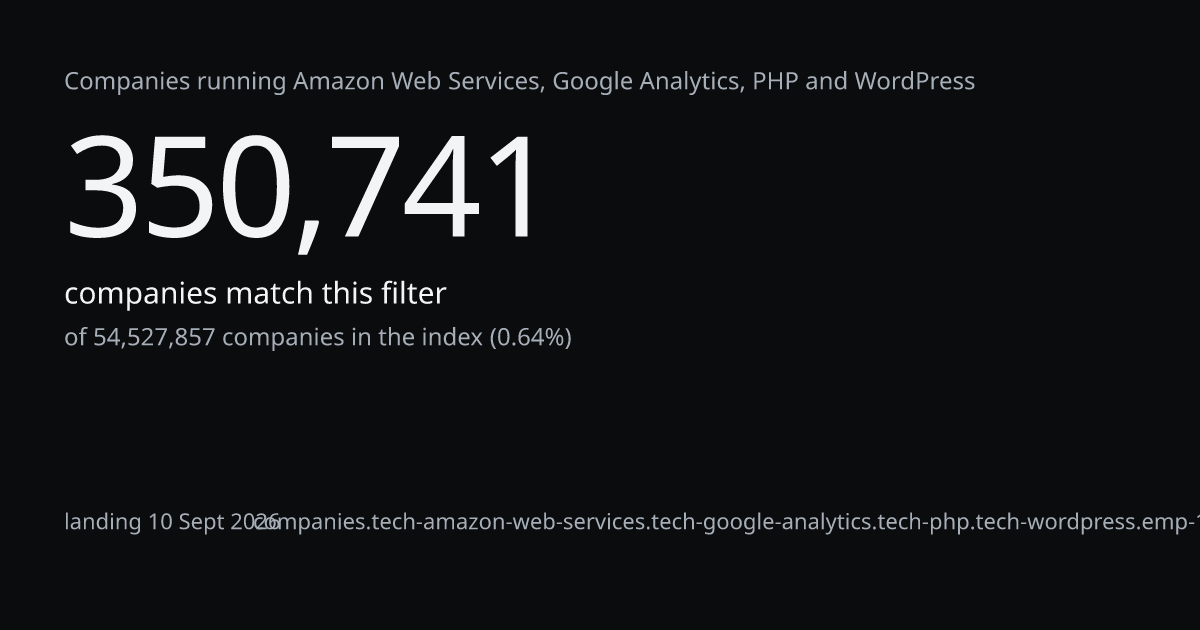Click the 54,527,857 total companies figure
This screenshot has height=630, width=1200.
tap(154, 338)
